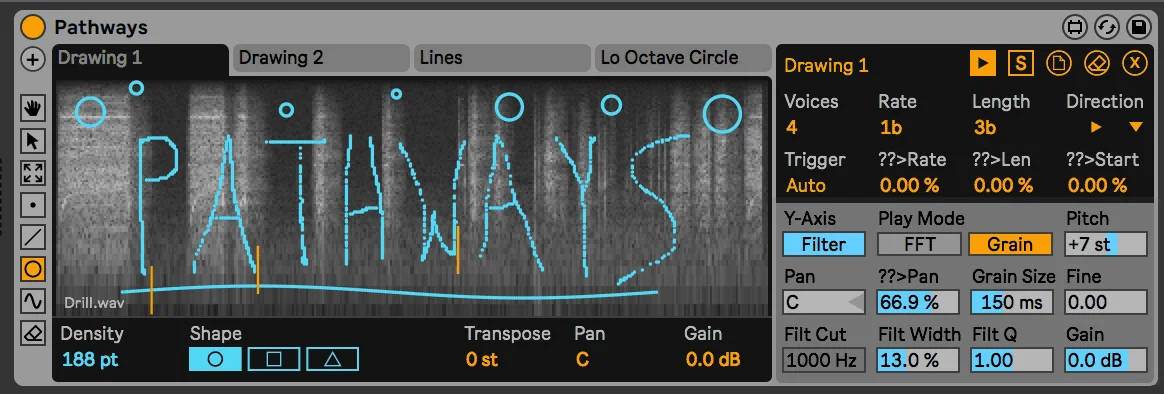Switch play mode to FFT
The width and height of the screenshot is (1164, 394).
pos(920,244)
